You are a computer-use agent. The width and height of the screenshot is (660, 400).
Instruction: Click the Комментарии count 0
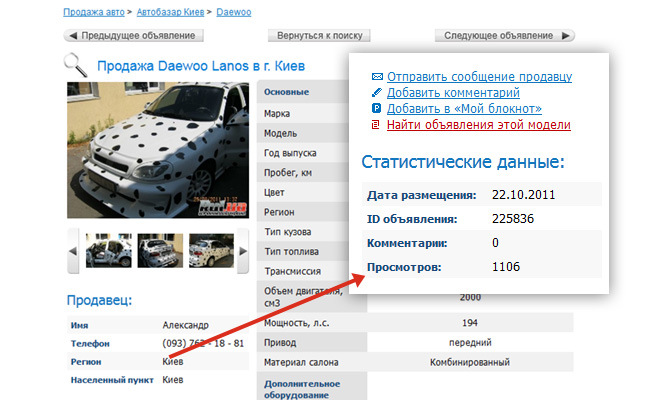click(495, 243)
